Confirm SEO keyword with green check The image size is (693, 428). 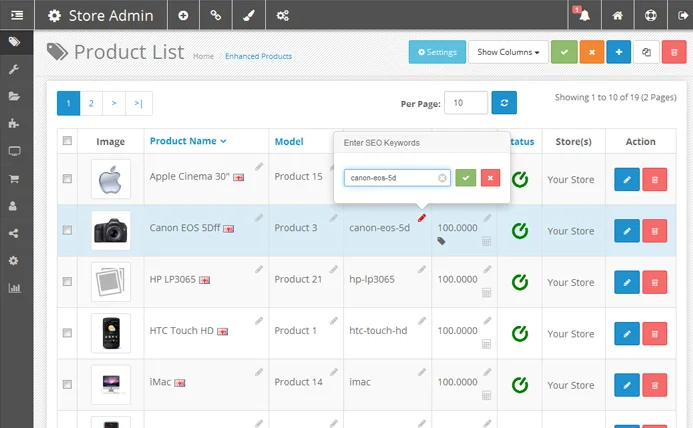[466, 178]
